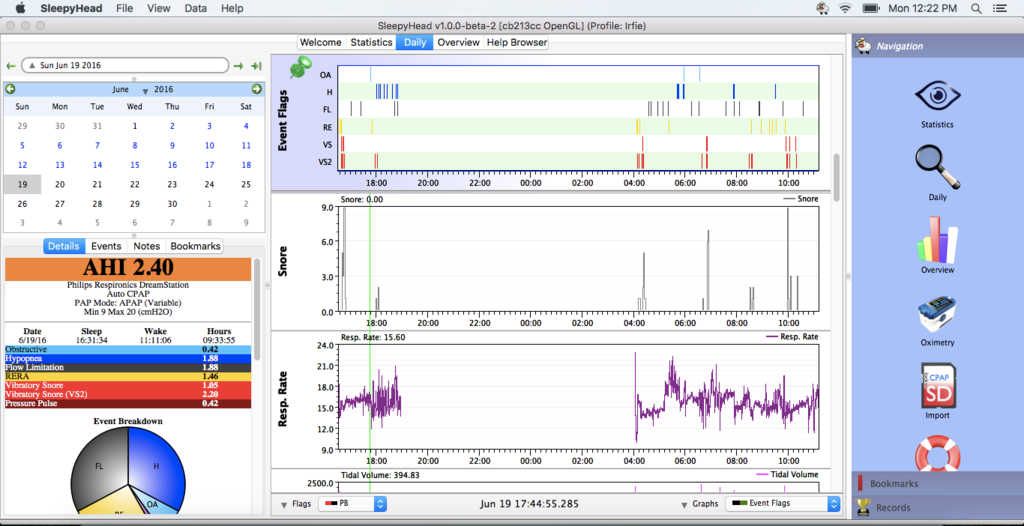This screenshot has width=1024, height=526.
Task: Click the sheep icon in Navigation header
Action: 864,46
